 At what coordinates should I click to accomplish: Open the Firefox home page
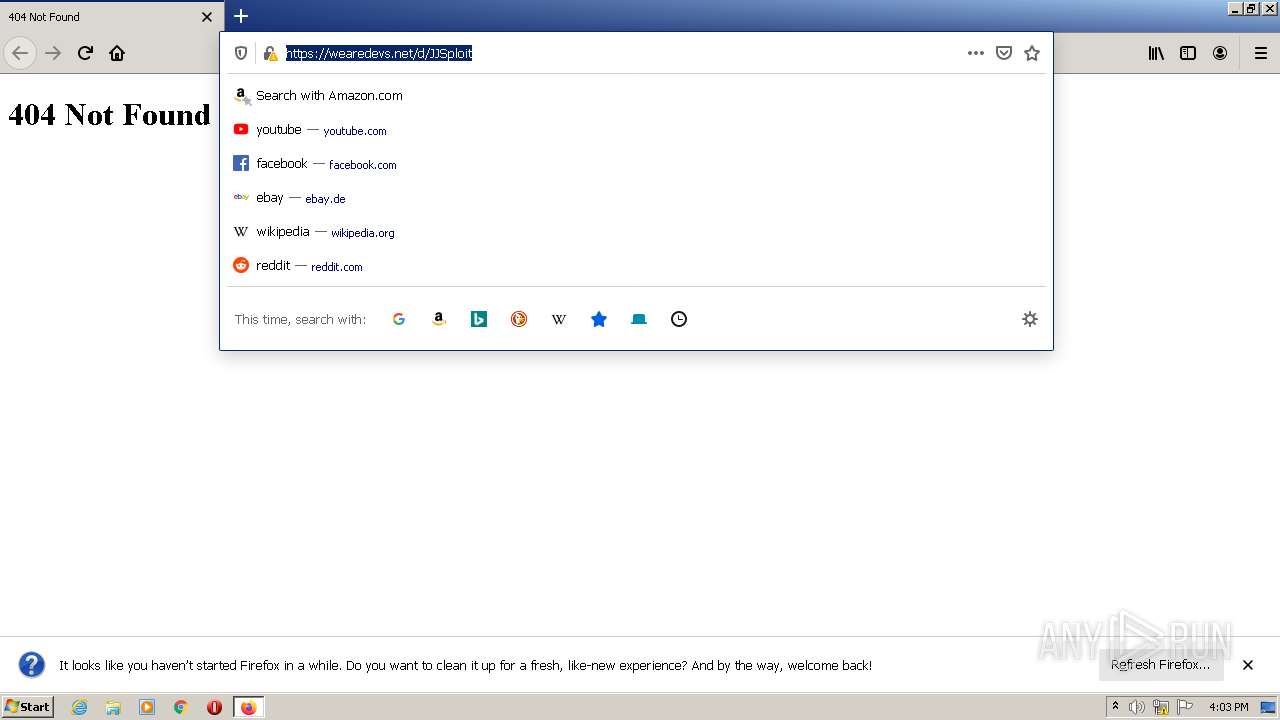pos(117,53)
